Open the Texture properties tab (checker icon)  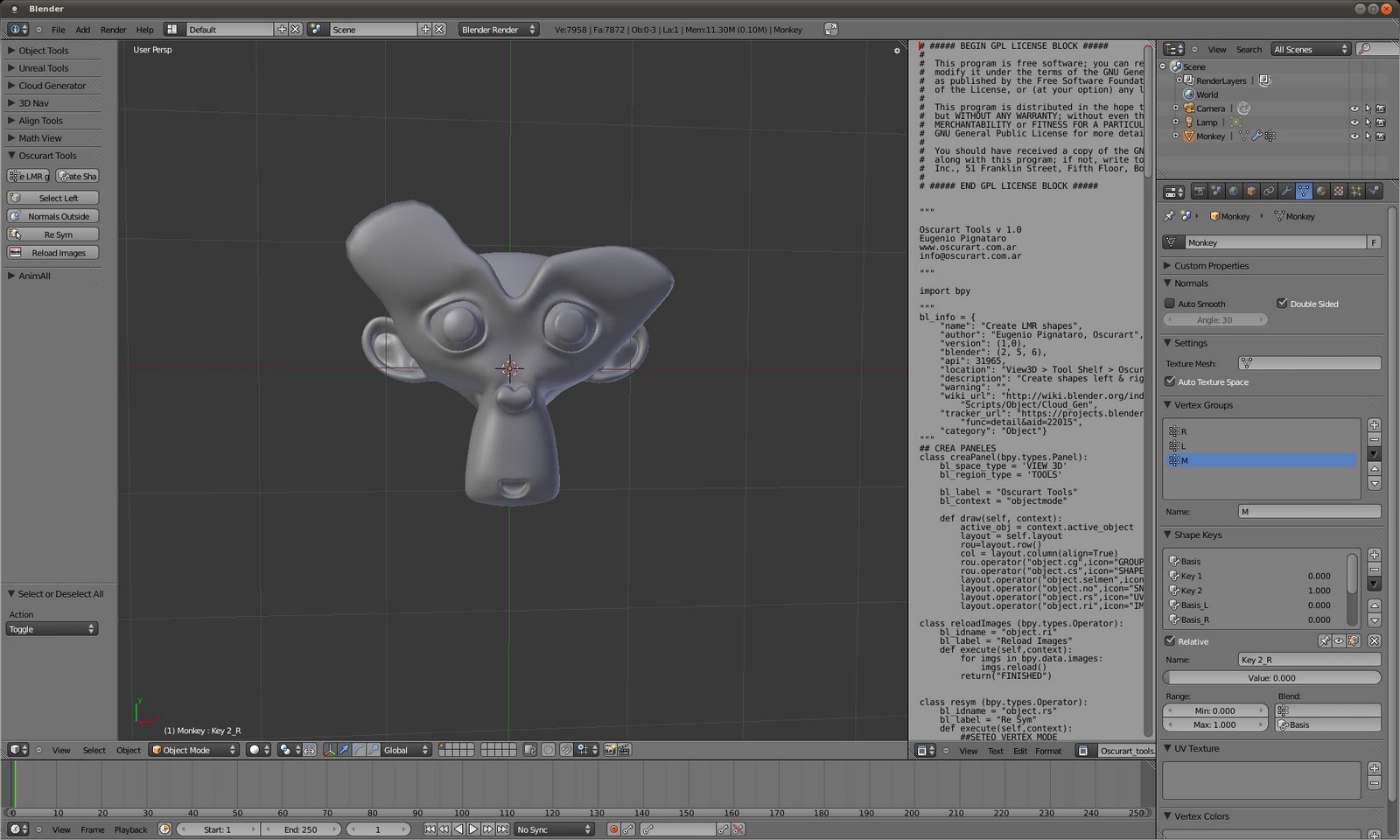tap(1339, 192)
